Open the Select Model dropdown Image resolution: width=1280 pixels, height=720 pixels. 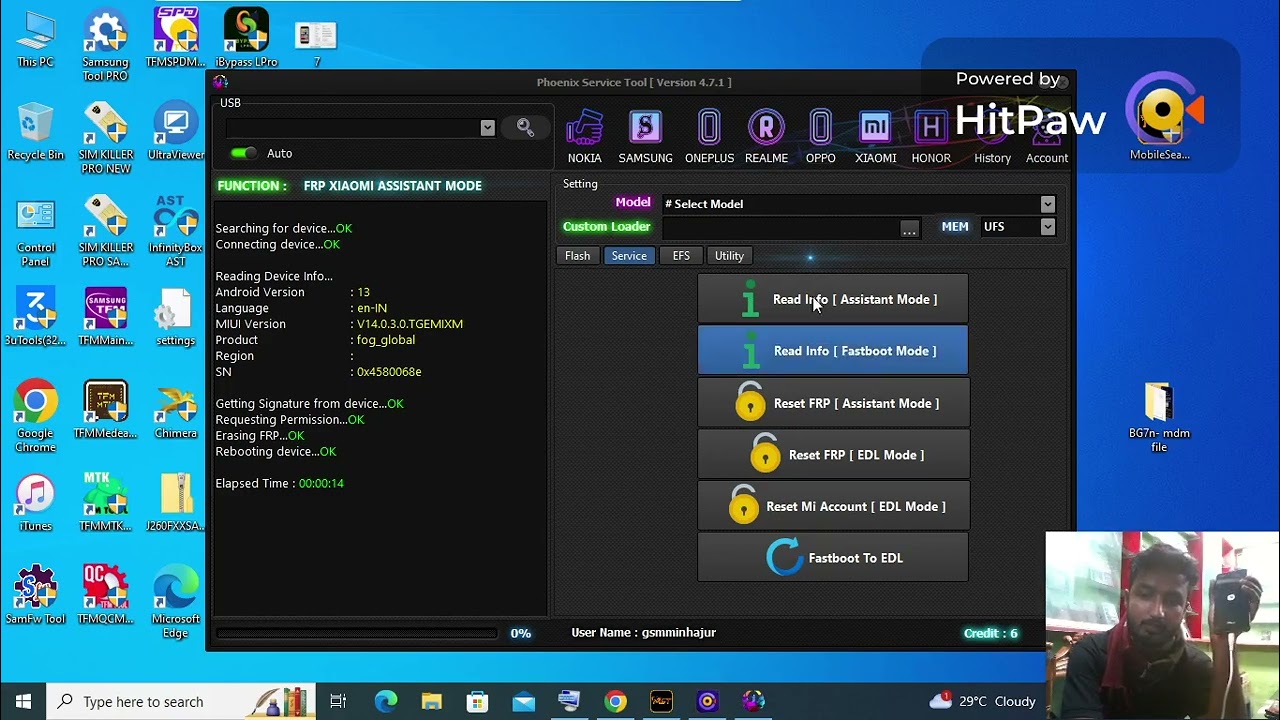pos(1047,204)
